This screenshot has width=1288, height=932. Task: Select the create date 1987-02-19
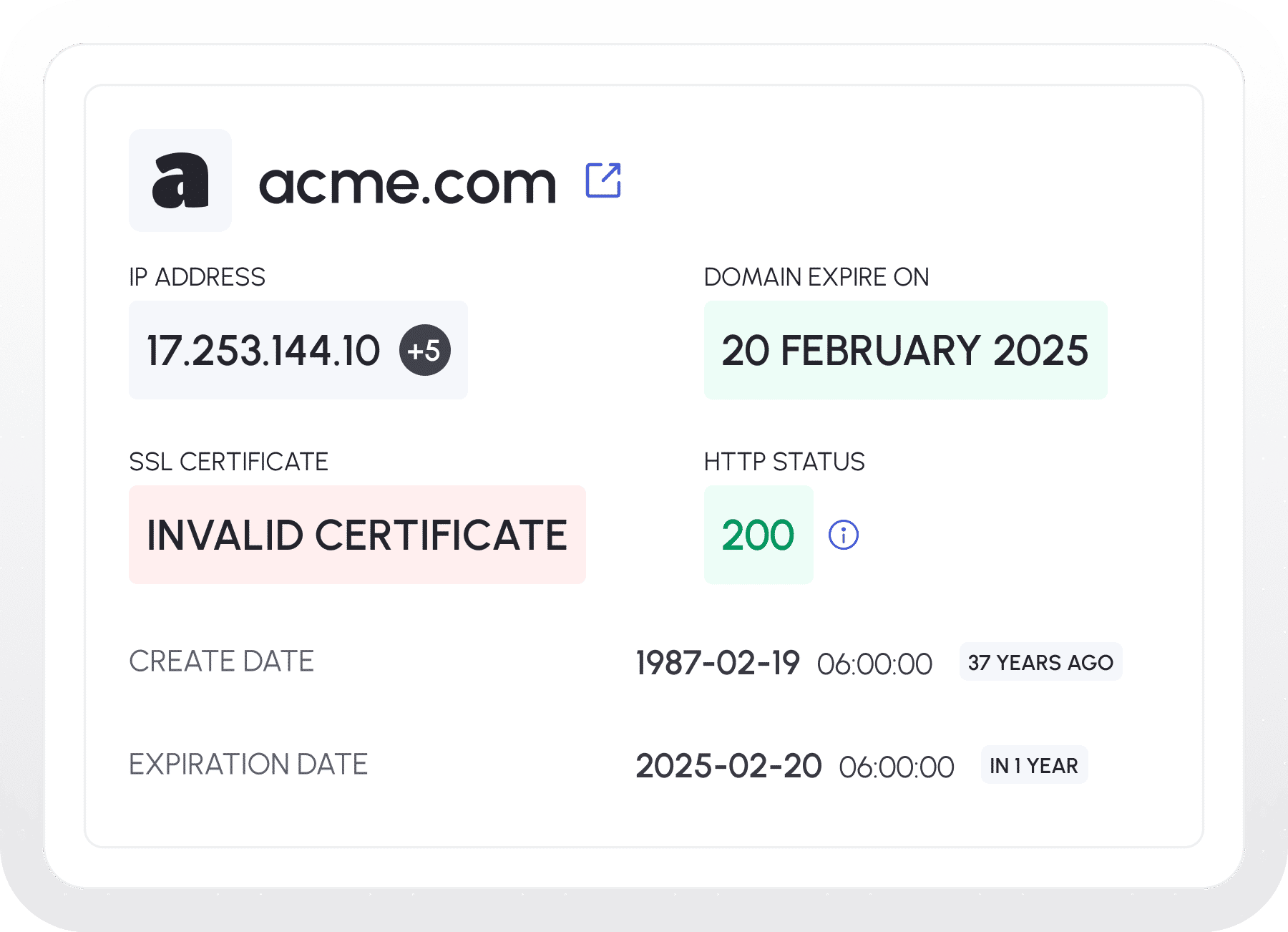718,663
